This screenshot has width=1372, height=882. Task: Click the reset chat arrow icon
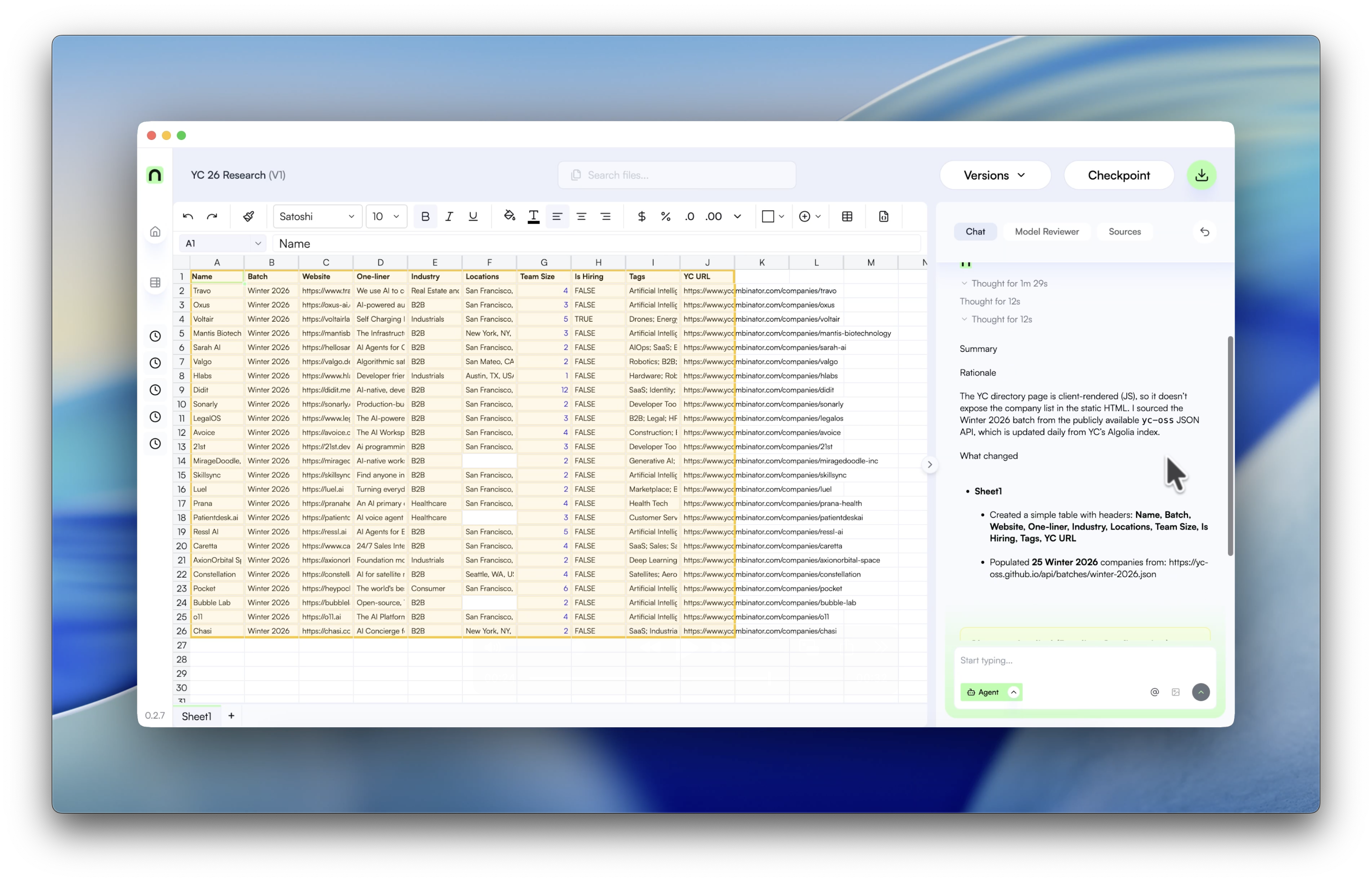coord(1204,232)
